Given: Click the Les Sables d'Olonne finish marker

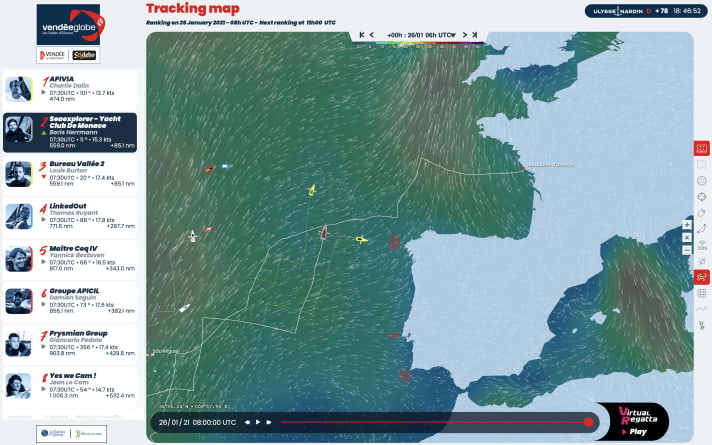Looking at the screenshot, I should point(524,168).
